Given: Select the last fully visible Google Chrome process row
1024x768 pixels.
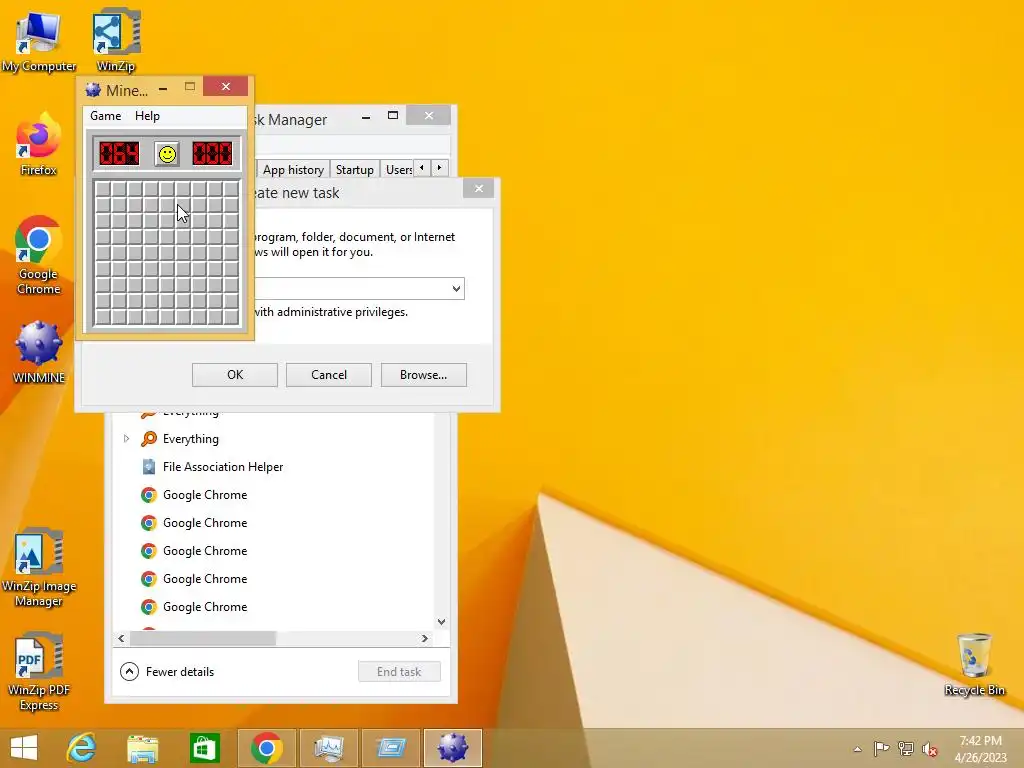Looking at the screenshot, I should click(x=274, y=607).
